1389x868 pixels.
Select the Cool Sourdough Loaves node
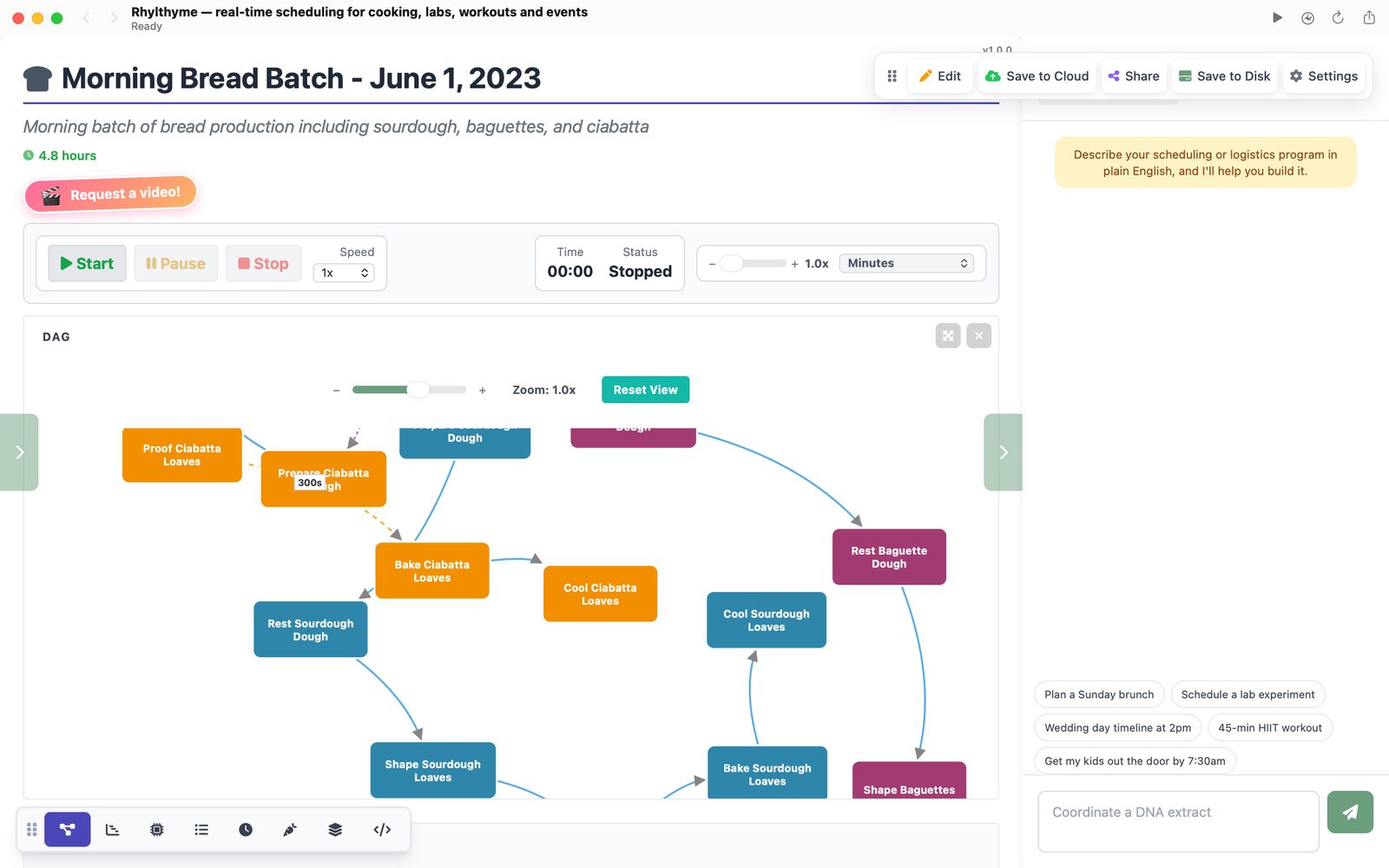pyautogui.click(x=767, y=620)
